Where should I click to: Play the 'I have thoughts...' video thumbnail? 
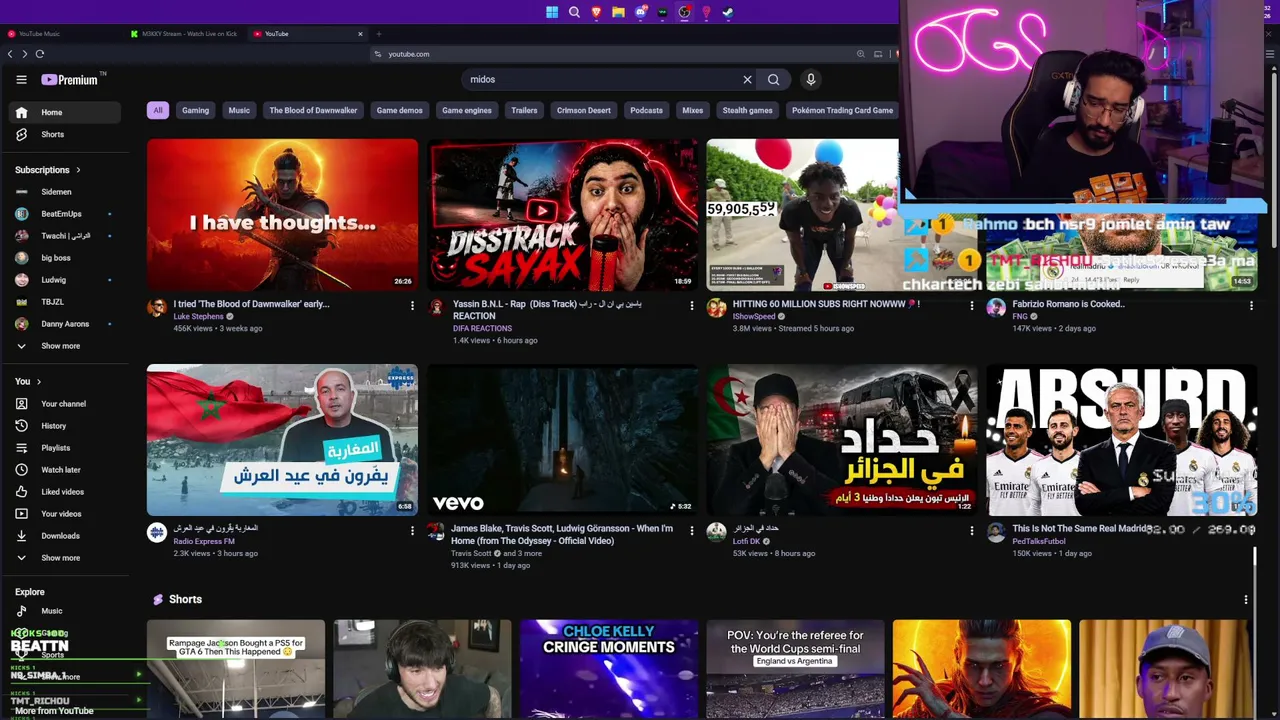282,215
